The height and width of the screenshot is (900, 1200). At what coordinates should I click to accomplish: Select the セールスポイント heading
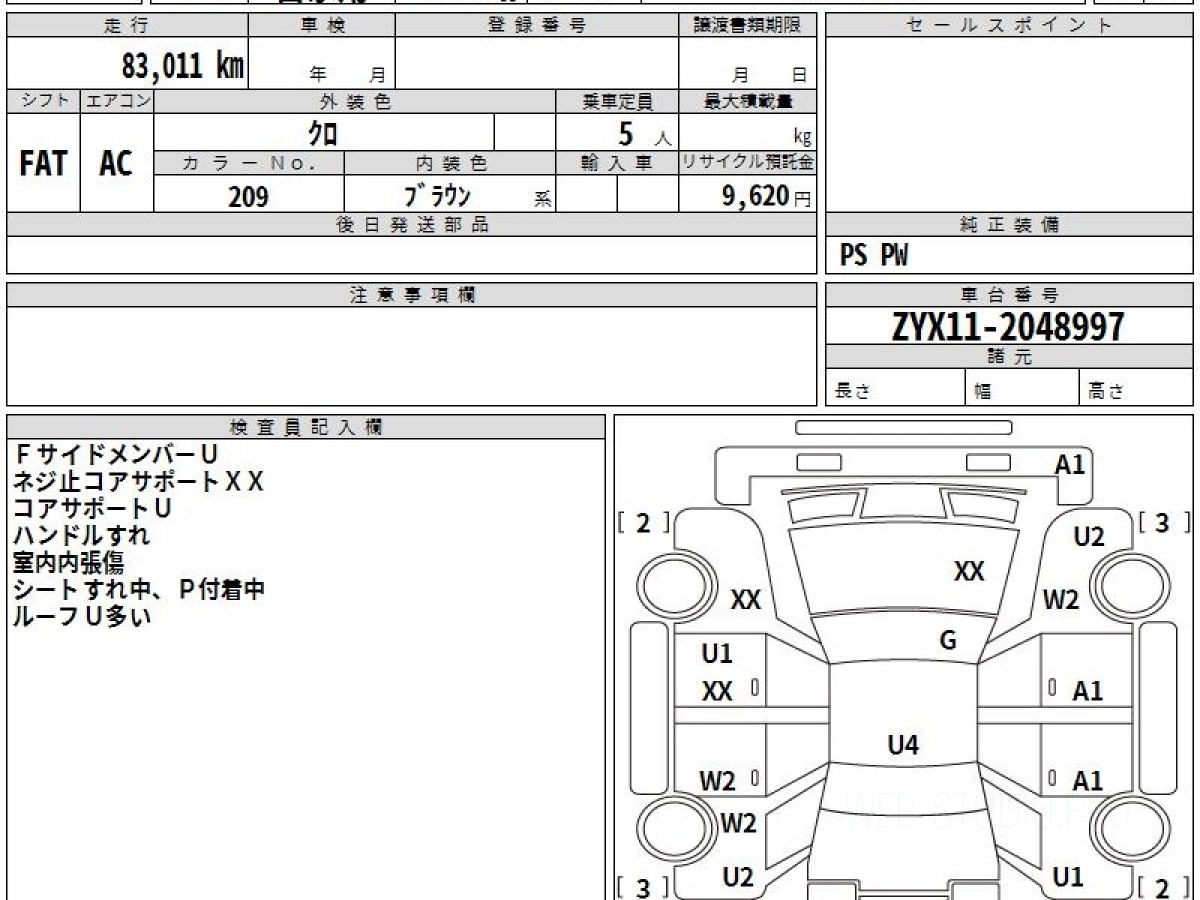1009,26
